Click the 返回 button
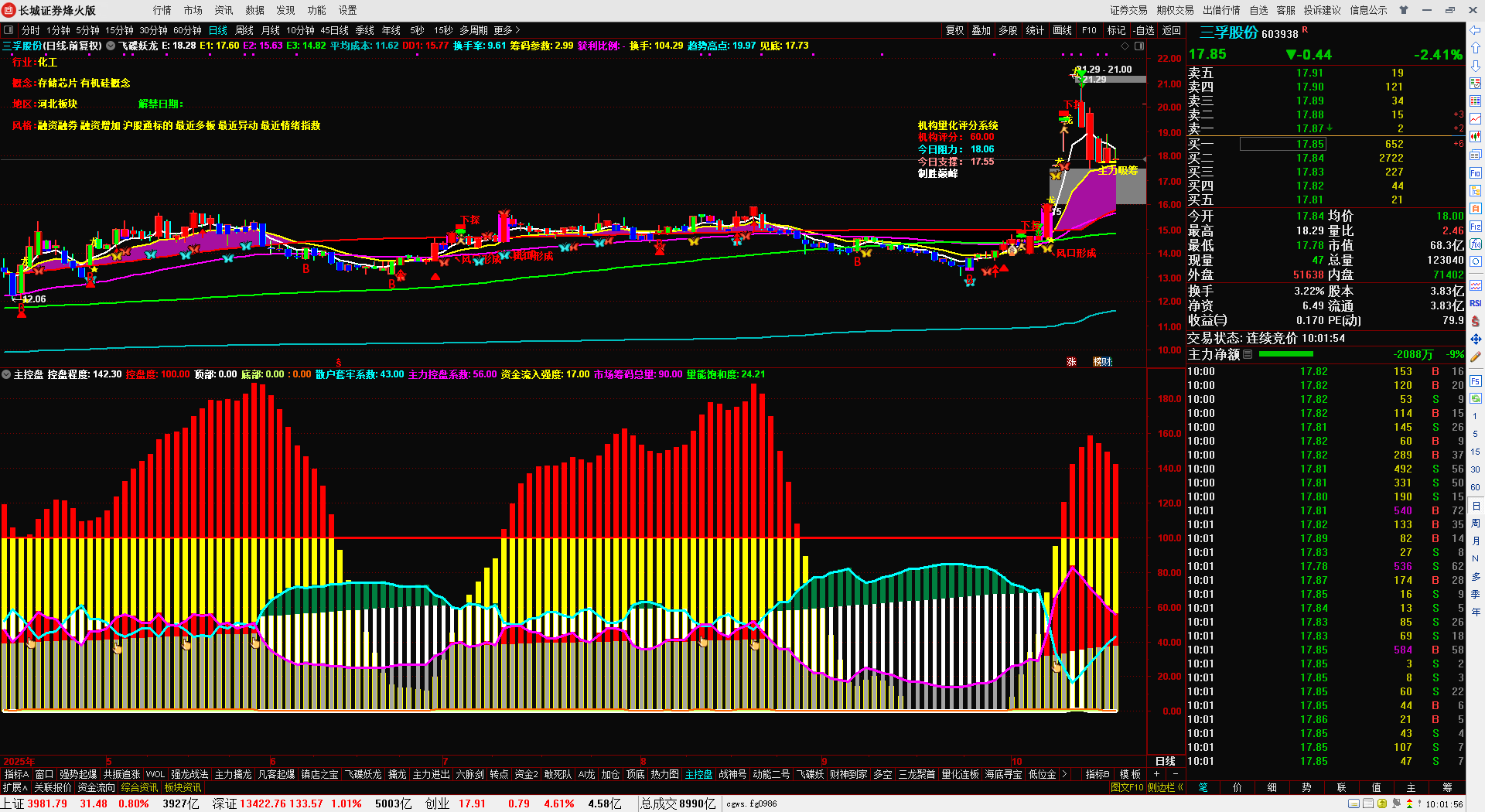The height and width of the screenshot is (812, 1485). (x=1172, y=30)
